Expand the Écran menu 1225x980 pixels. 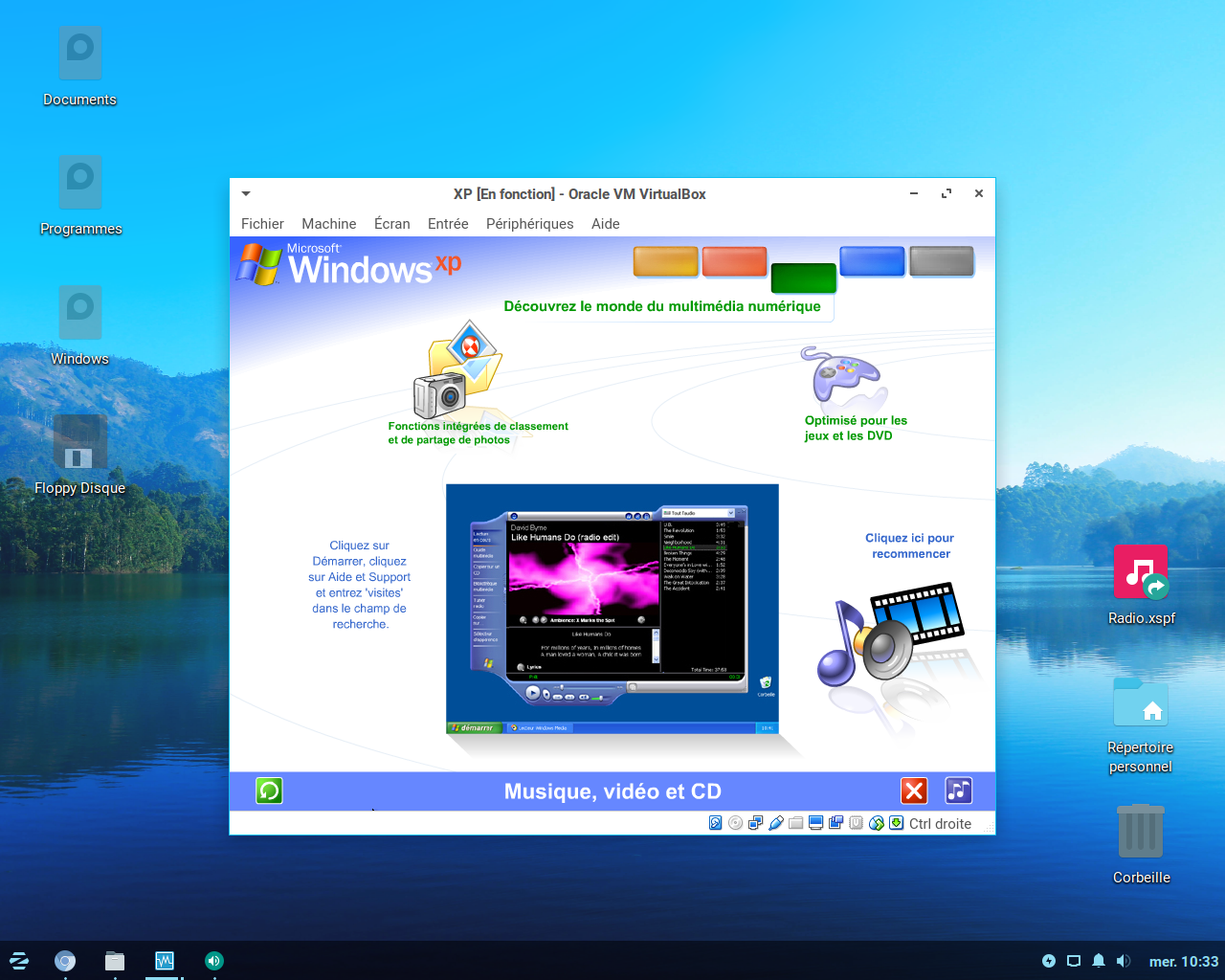coord(391,224)
